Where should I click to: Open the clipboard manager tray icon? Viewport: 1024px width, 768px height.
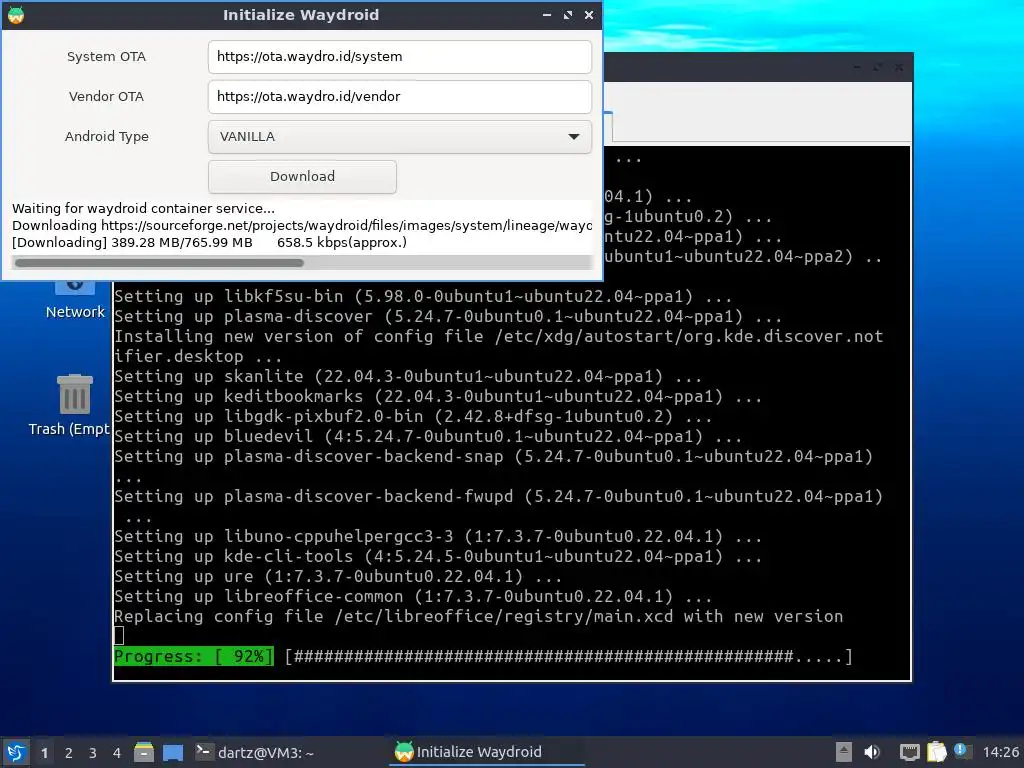pyautogui.click(x=936, y=752)
